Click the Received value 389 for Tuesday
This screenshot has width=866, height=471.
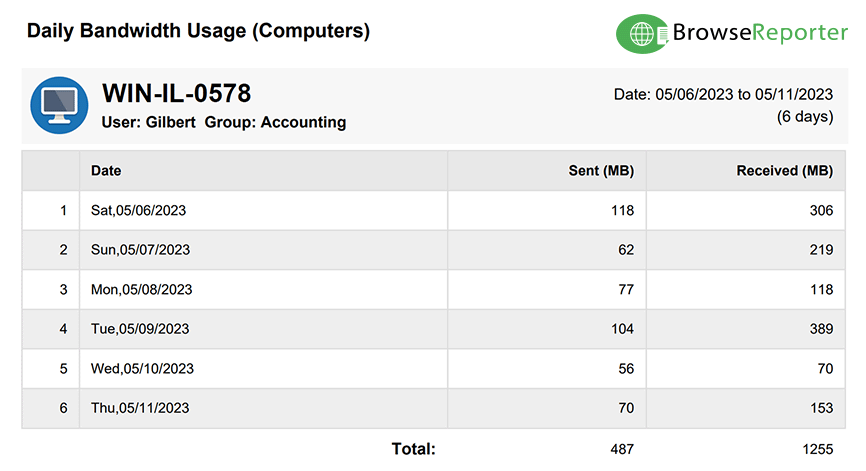tap(821, 329)
